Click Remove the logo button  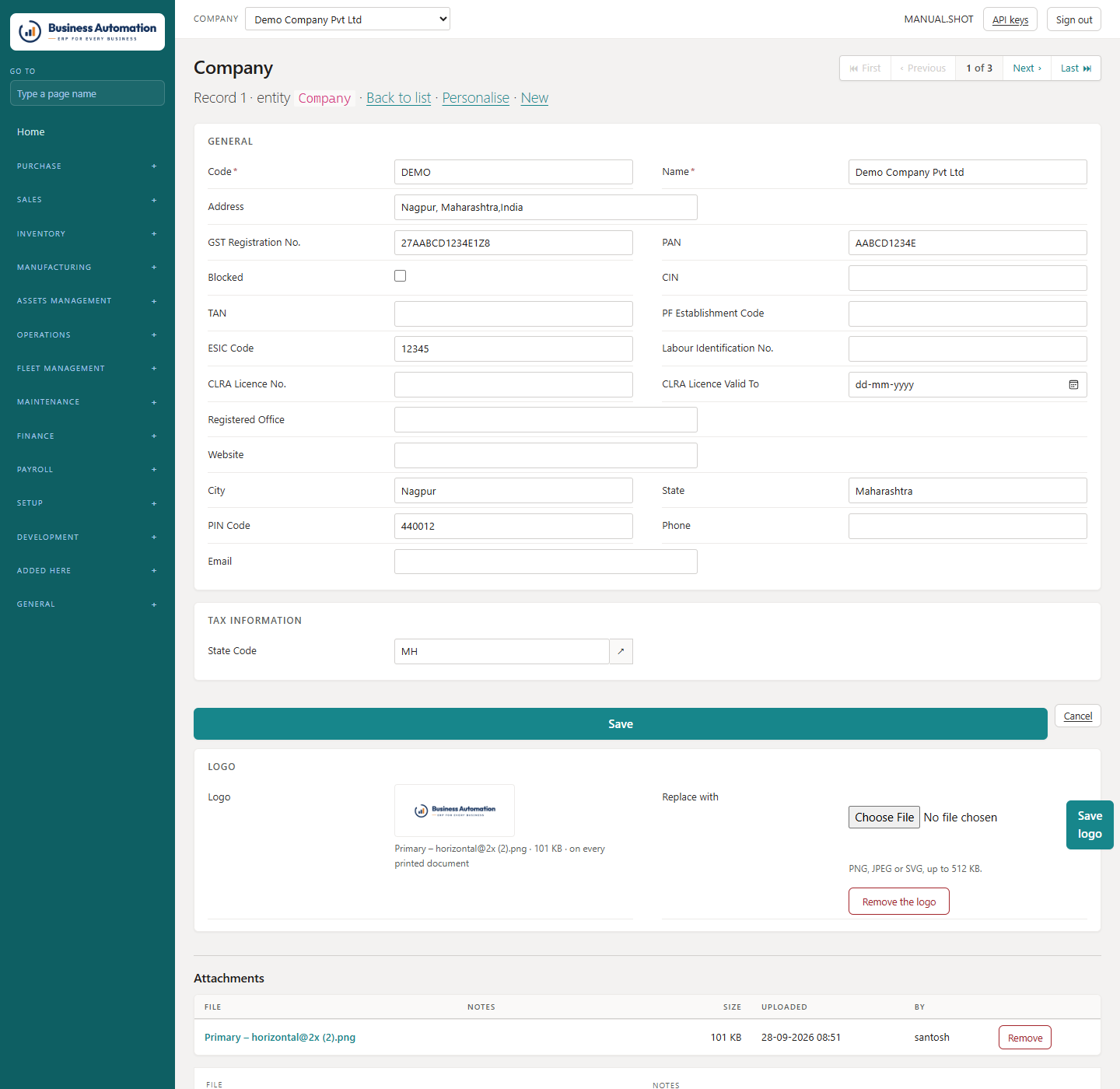[899, 902]
